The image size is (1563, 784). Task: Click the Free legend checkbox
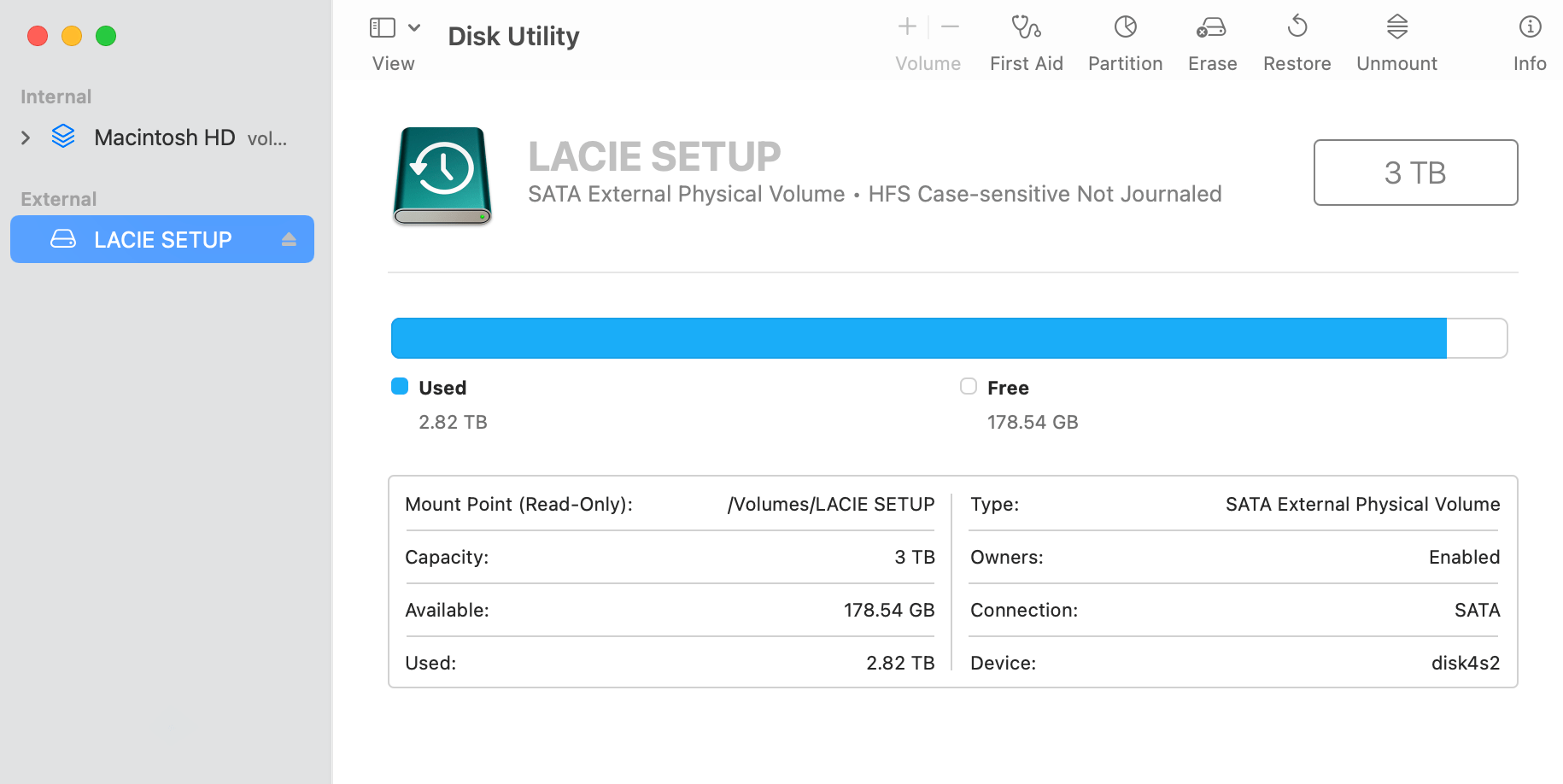pyautogui.click(x=968, y=386)
